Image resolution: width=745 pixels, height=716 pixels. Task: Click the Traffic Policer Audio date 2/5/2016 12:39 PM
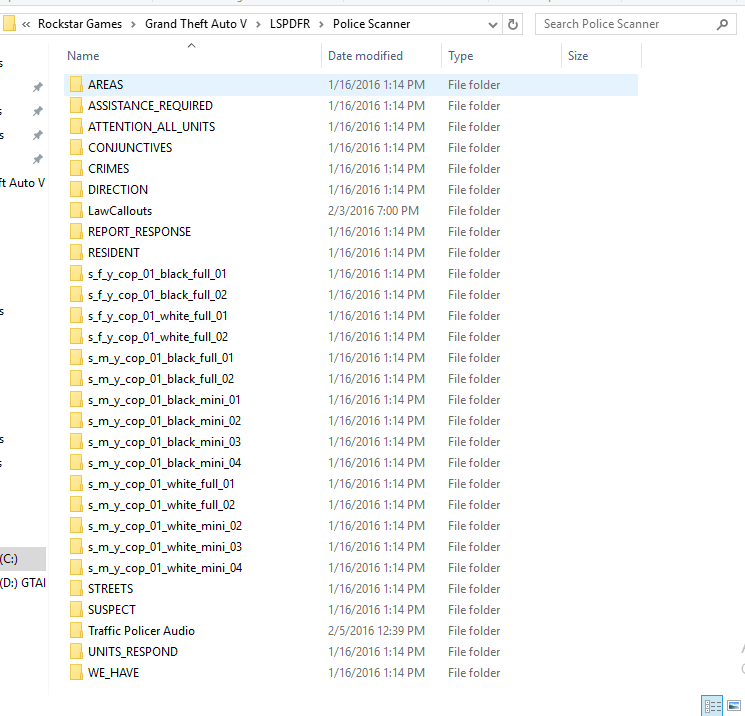coord(376,630)
